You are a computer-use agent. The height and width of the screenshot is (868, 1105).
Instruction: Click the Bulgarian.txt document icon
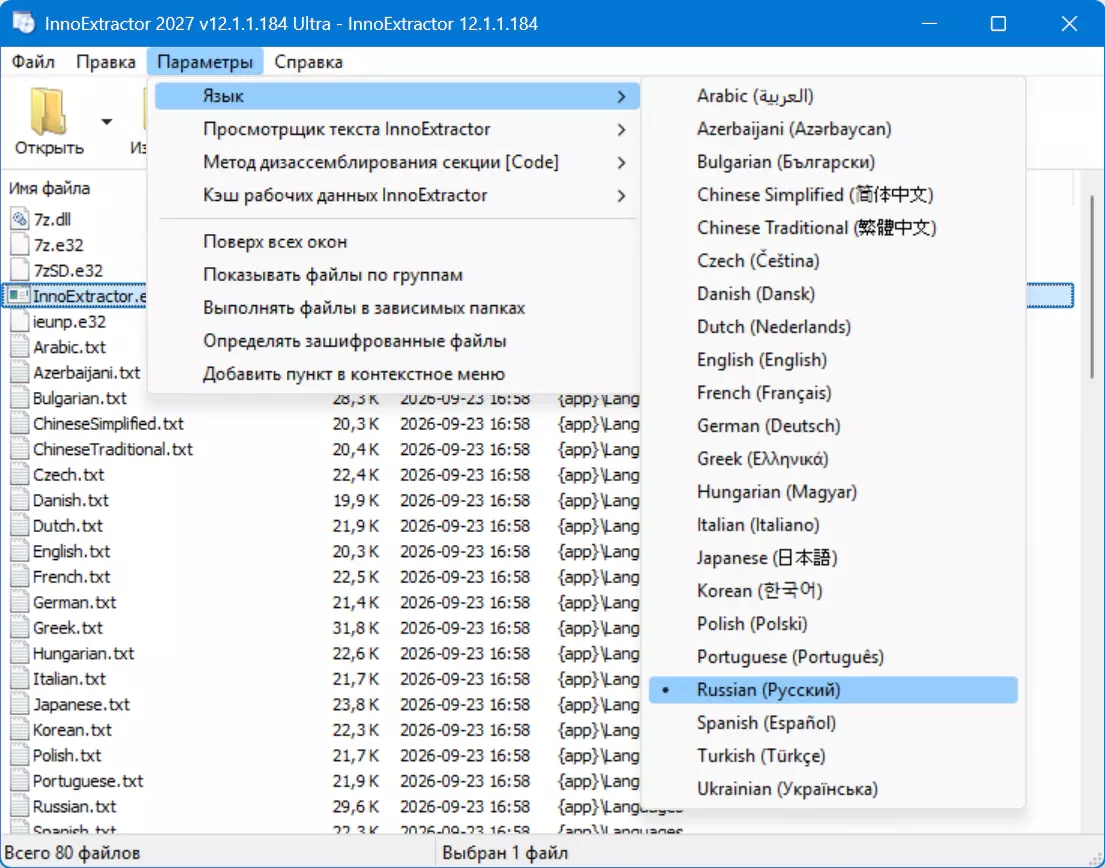pyautogui.click(x=20, y=398)
